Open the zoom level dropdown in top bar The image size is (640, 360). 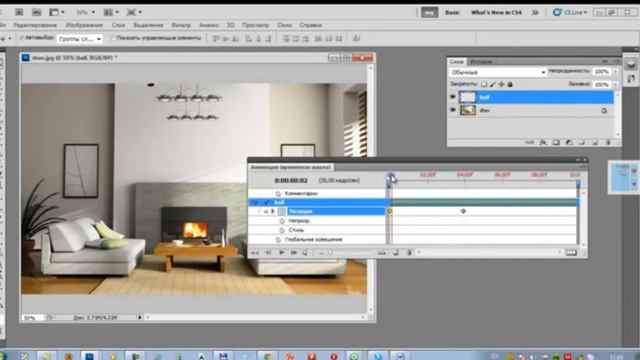(x=85, y=12)
